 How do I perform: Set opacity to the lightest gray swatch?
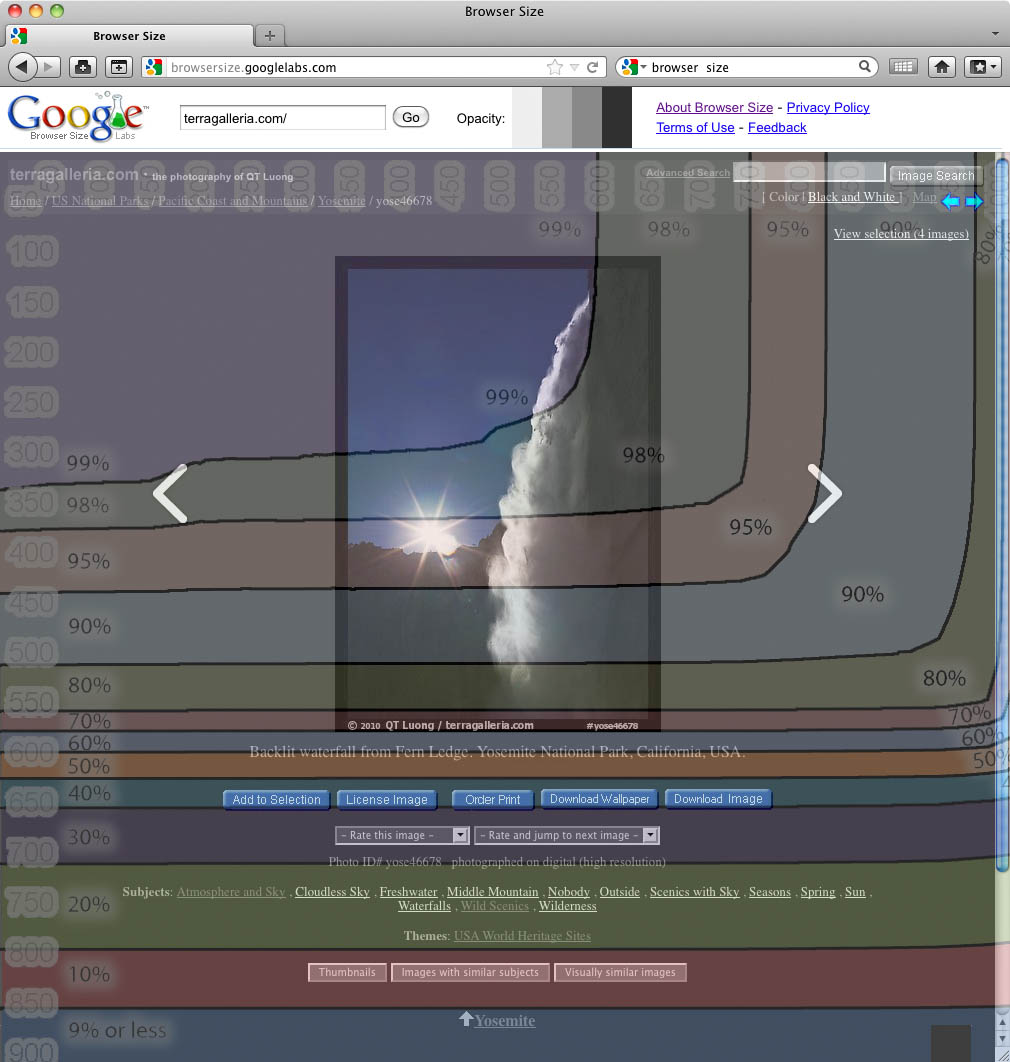point(527,118)
